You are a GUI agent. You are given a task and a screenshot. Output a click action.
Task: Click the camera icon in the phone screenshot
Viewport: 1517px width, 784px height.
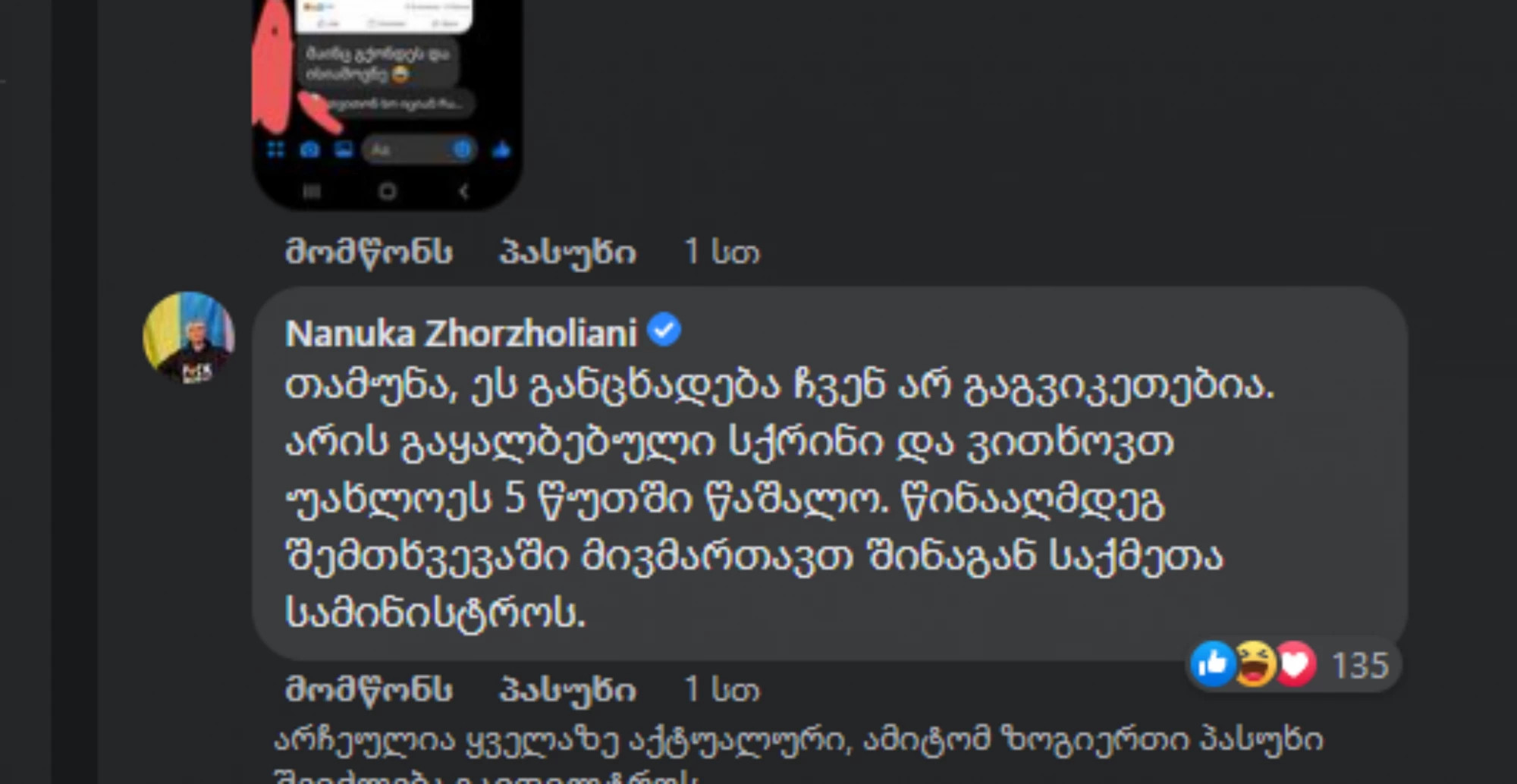click(309, 149)
